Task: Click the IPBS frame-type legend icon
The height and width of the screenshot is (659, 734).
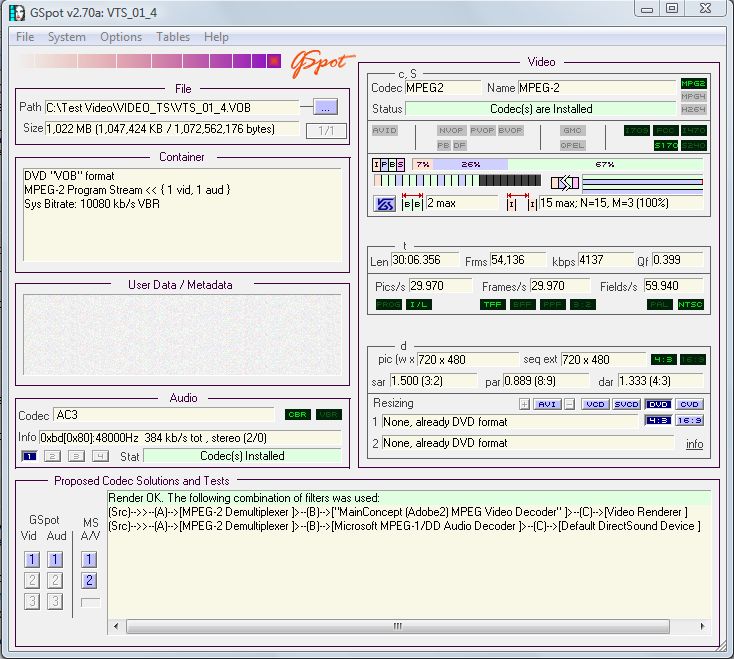Action: pos(389,165)
